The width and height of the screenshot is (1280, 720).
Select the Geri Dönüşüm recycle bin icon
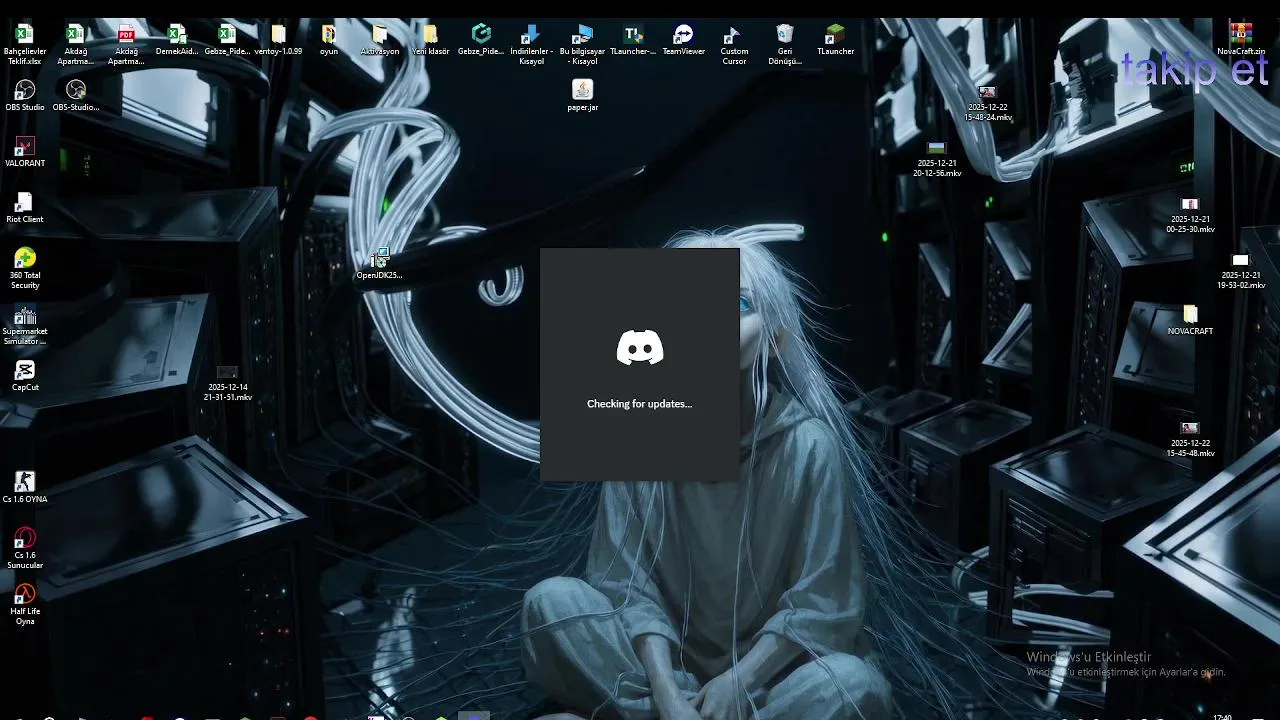click(x=785, y=35)
